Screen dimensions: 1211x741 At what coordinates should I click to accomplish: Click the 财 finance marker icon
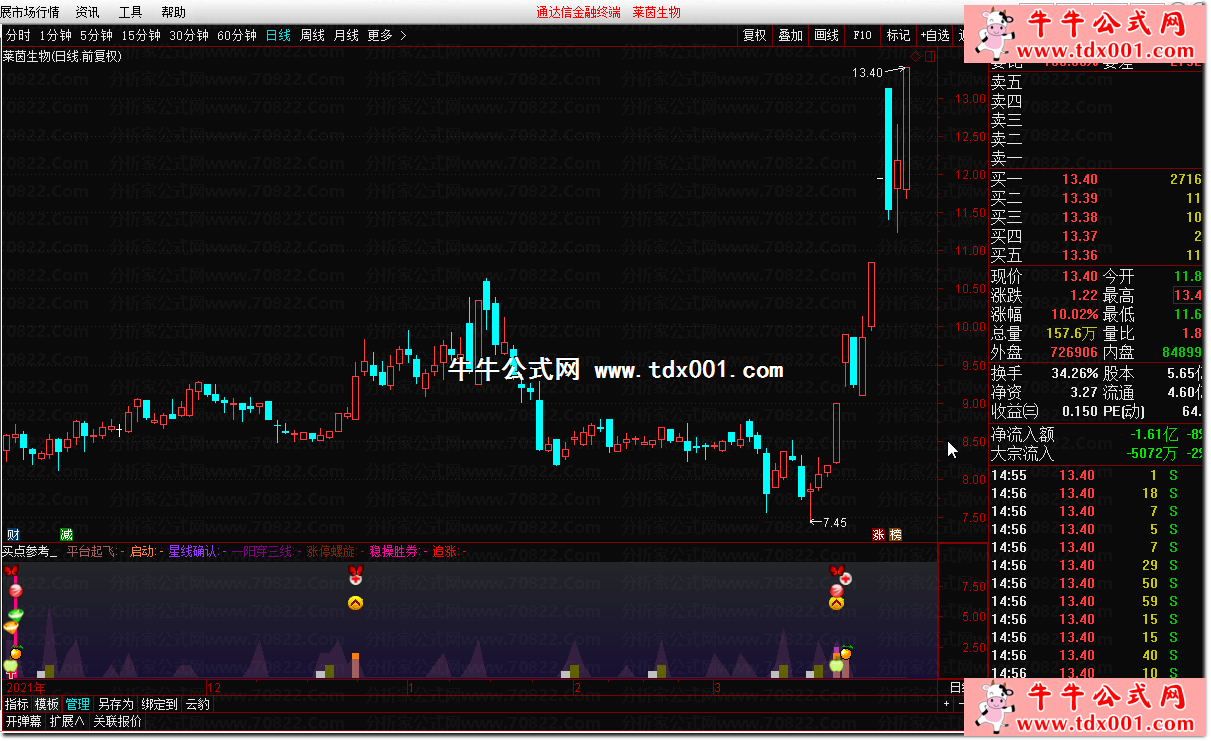(13, 535)
